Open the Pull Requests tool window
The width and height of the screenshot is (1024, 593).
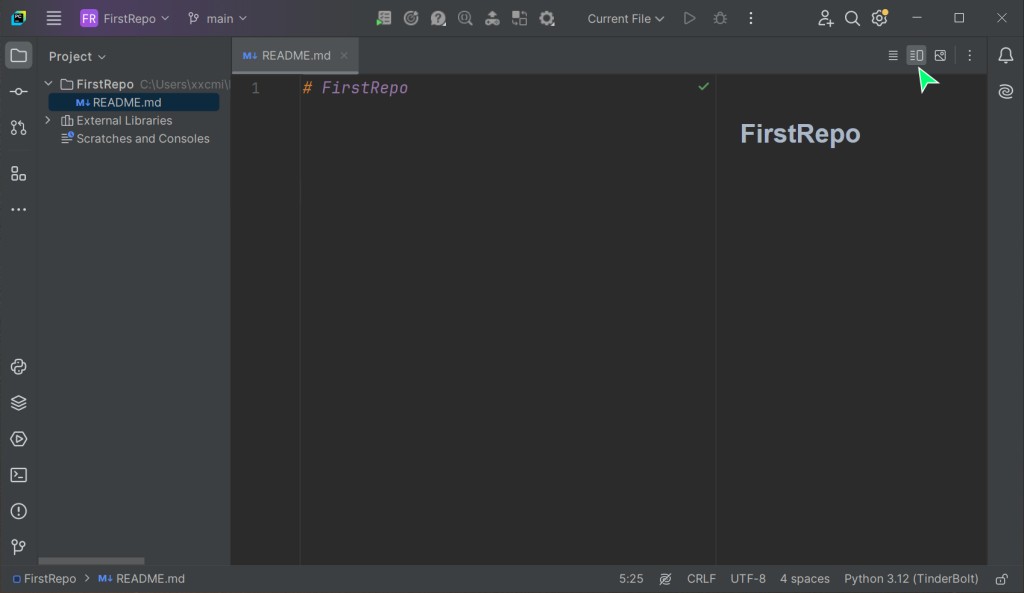coord(18,128)
